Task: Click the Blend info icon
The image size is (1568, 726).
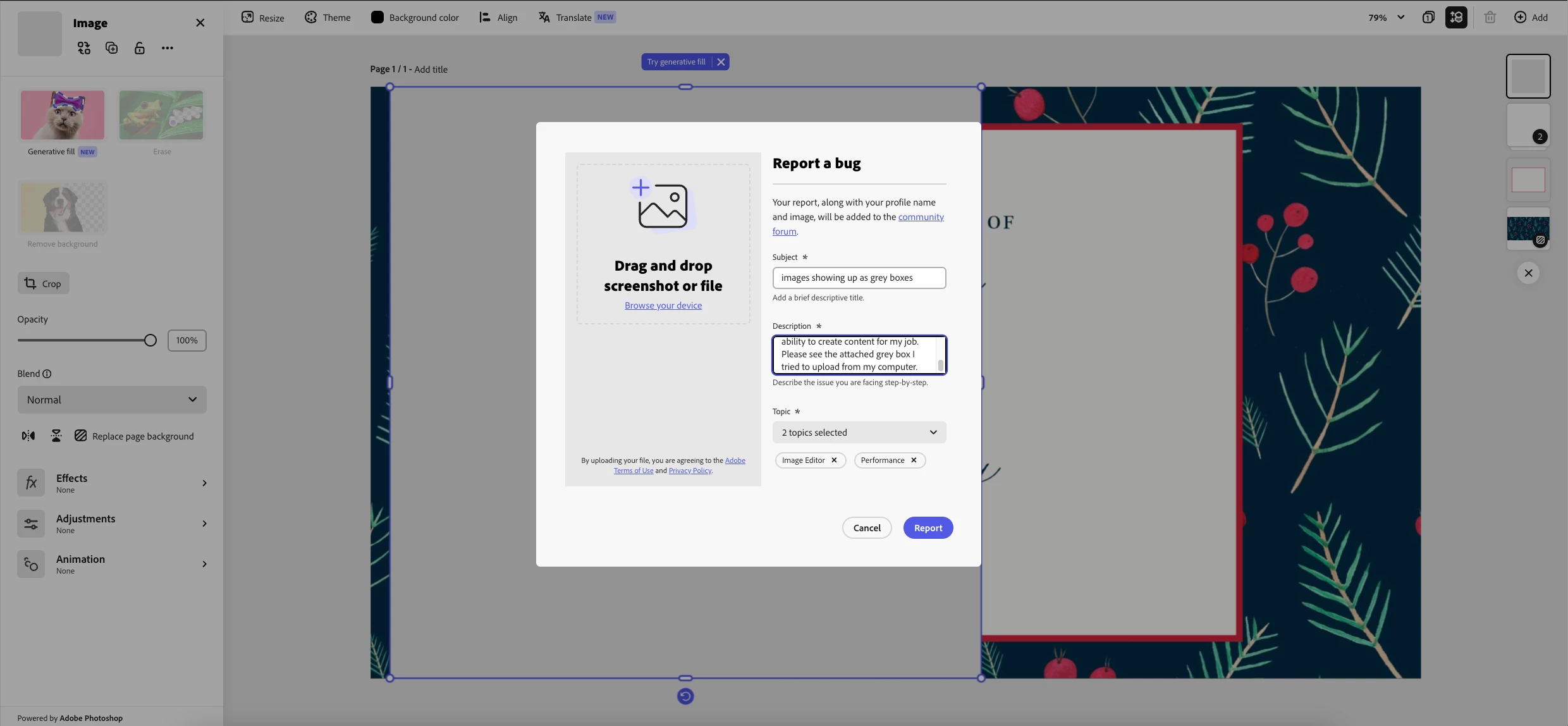Action: [x=47, y=374]
